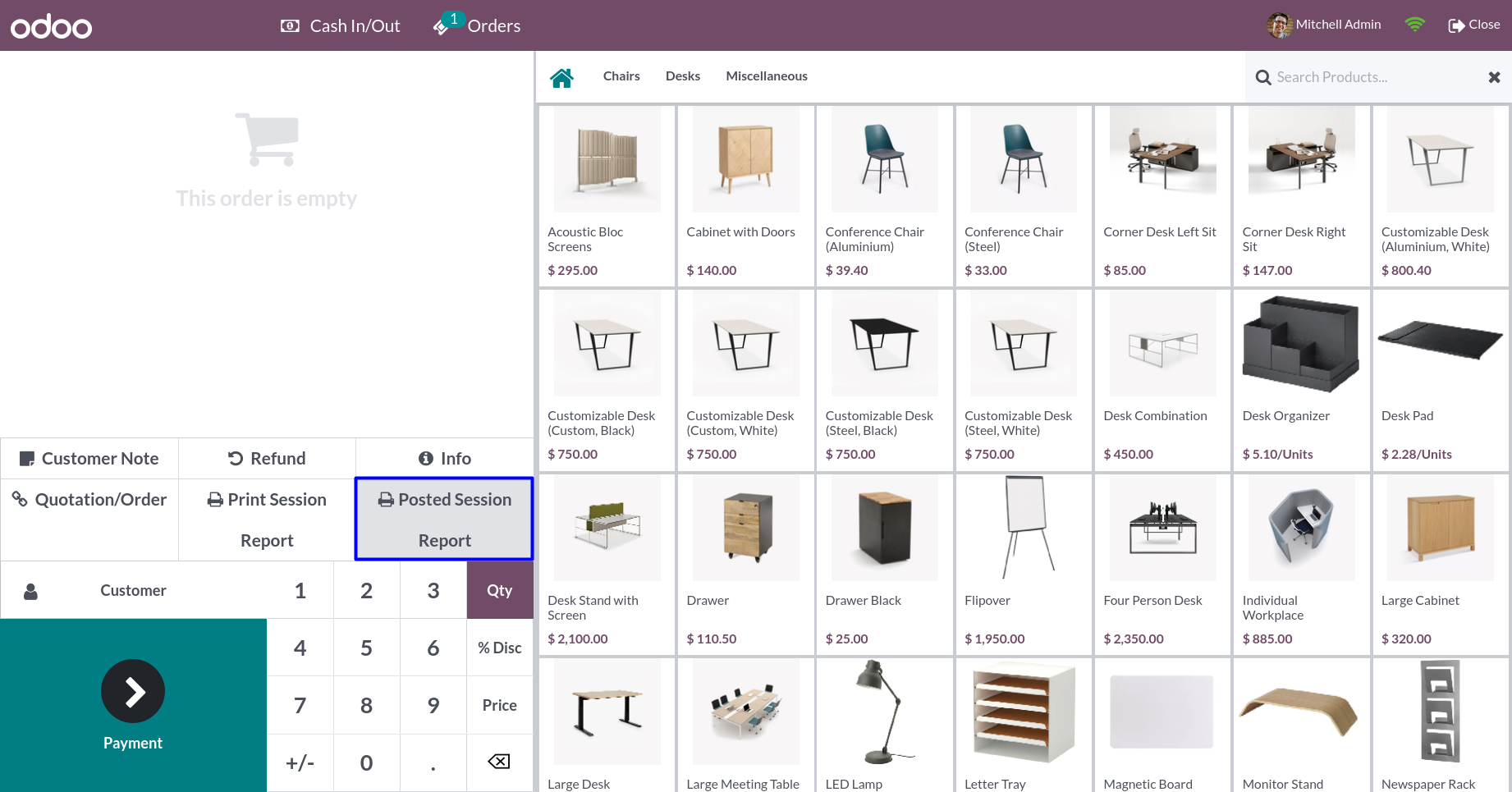Print Posted Session Report
1512x792 pixels.
point(444,520)
